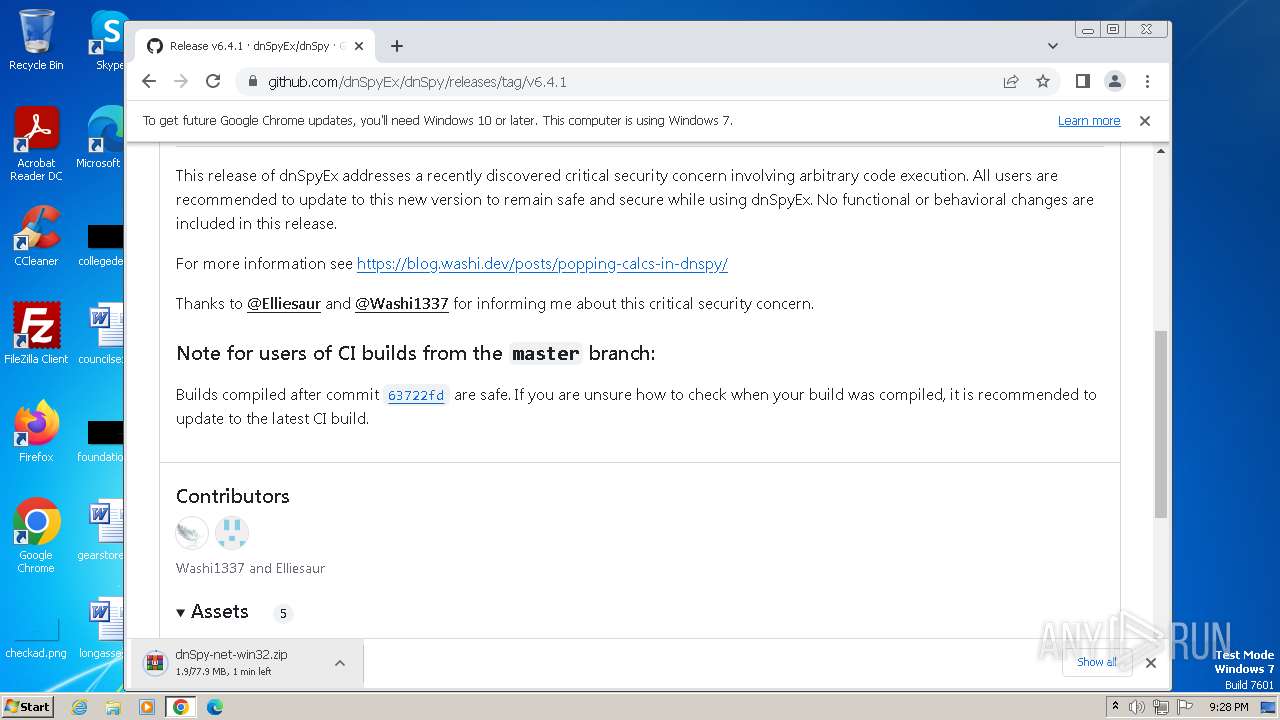The image size is (1280, 720).
Task: Click the Assets count badge 5
Action: (283, 613)
